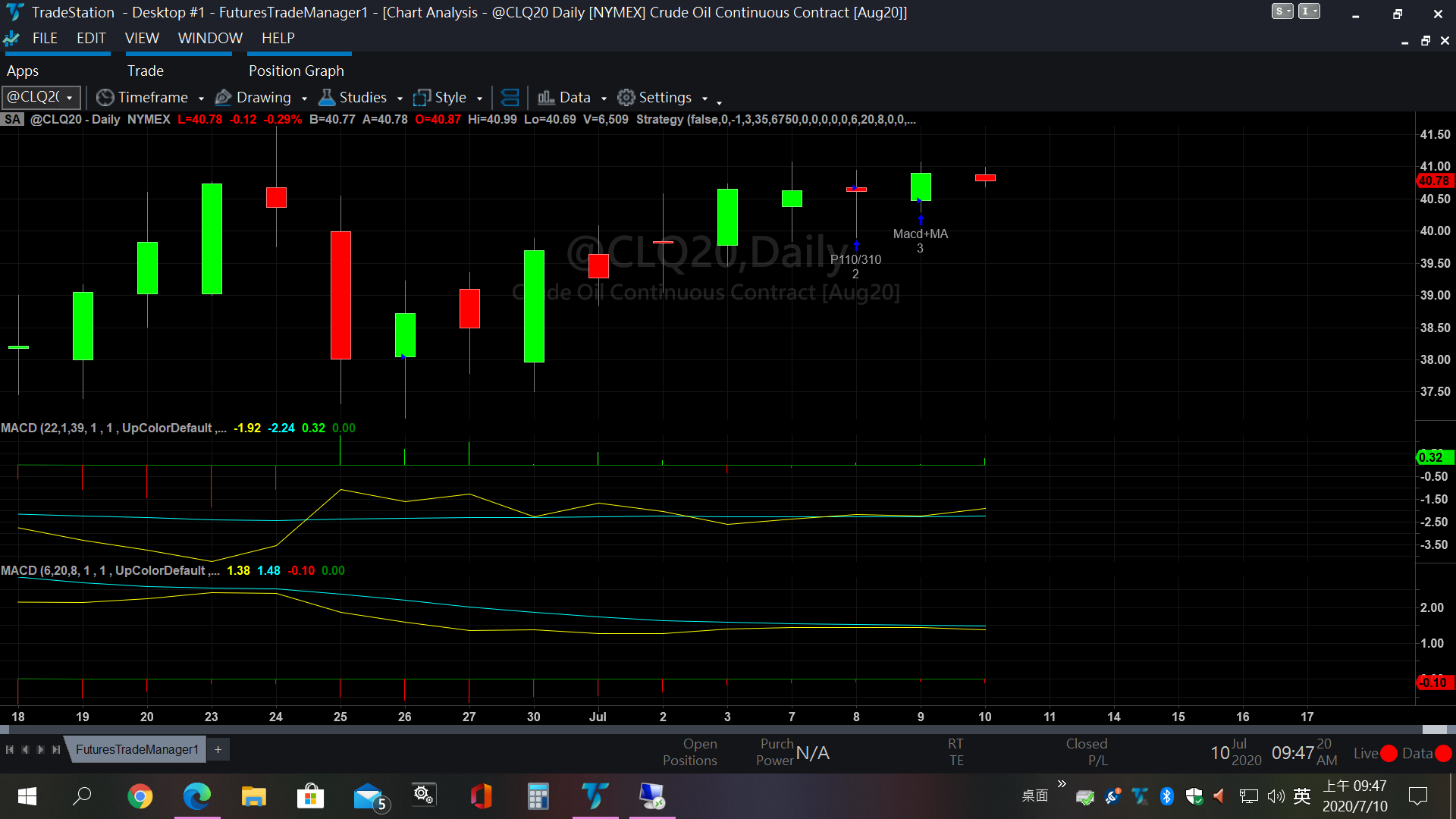Click the Apps button
Screen dimensions: 1456x819
point(23,71)
